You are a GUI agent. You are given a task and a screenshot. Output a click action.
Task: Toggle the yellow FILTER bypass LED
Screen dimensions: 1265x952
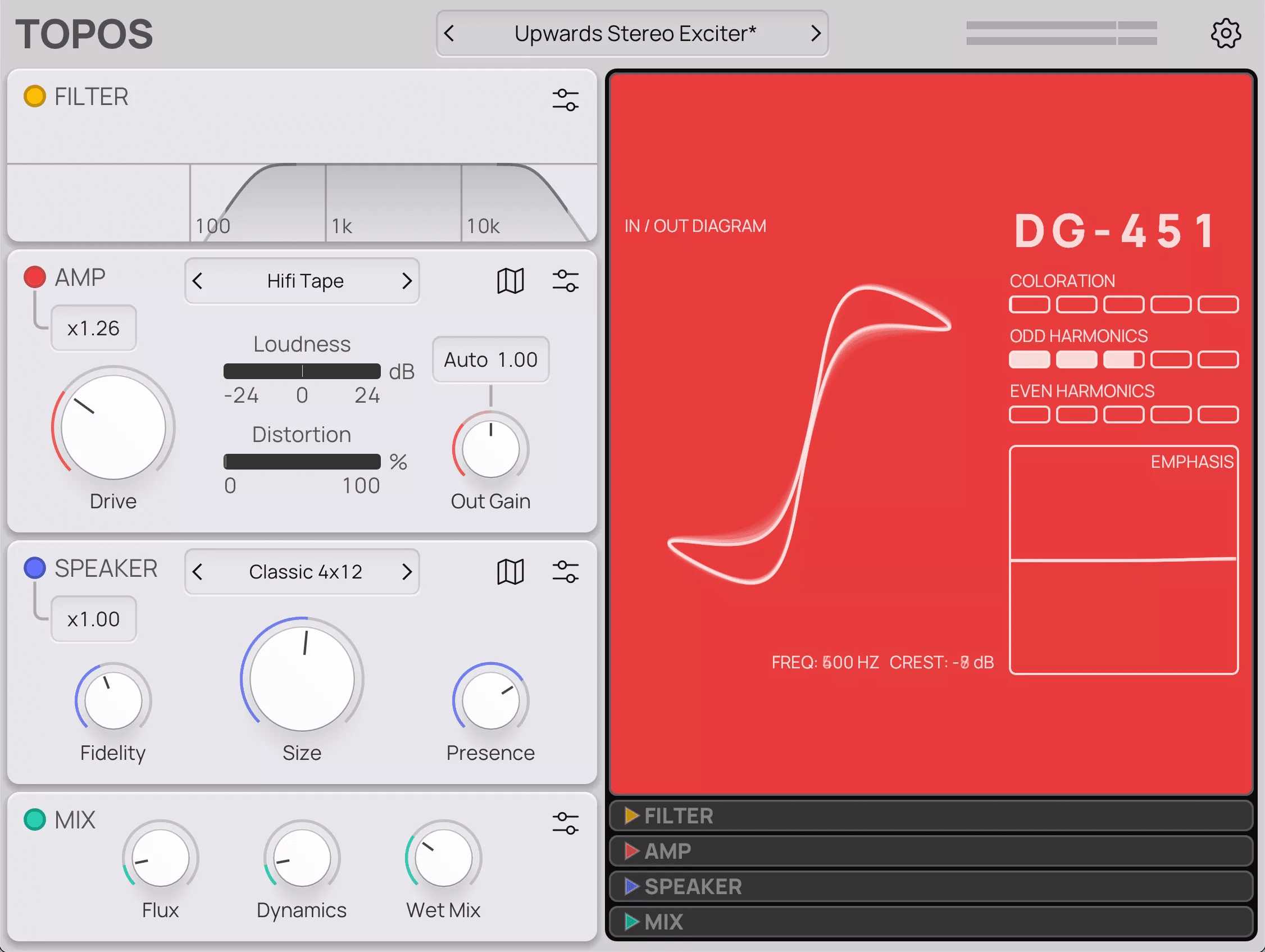click(x=34, y=96)
